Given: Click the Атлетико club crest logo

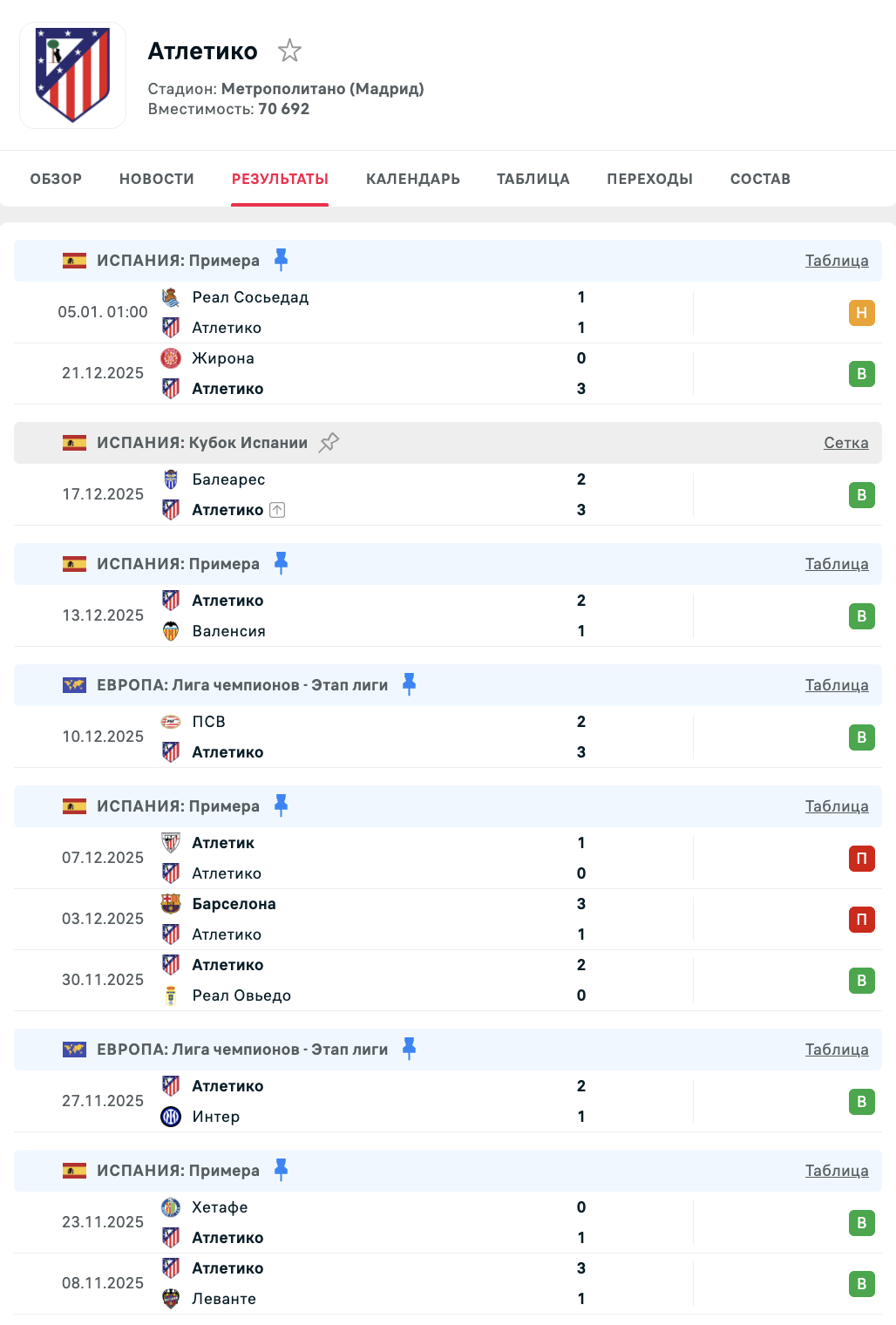Looking at the screenshot, I should tap(72, 75).
